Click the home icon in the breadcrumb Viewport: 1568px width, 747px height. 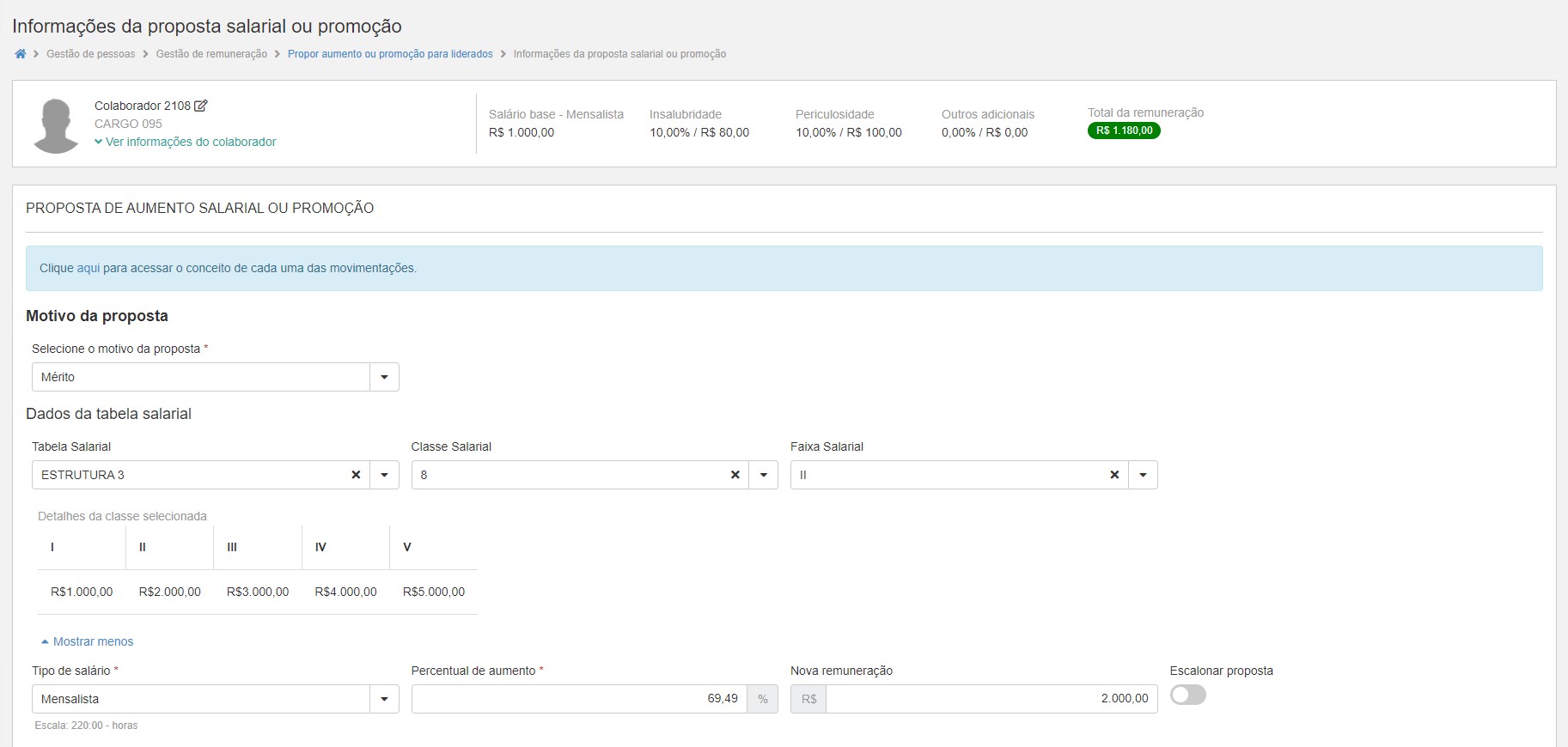[21, 54]
